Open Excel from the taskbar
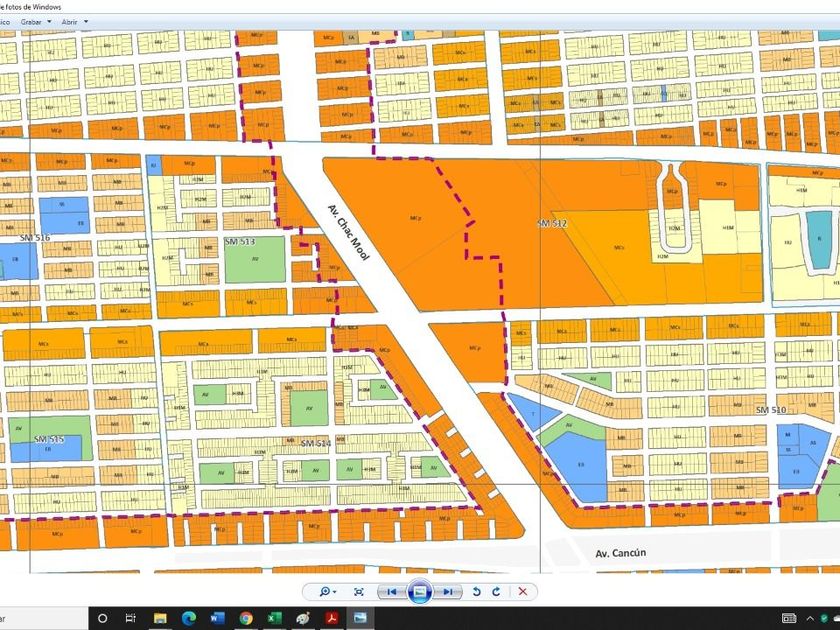Viewport: 840px width, 630px height. 273,618
